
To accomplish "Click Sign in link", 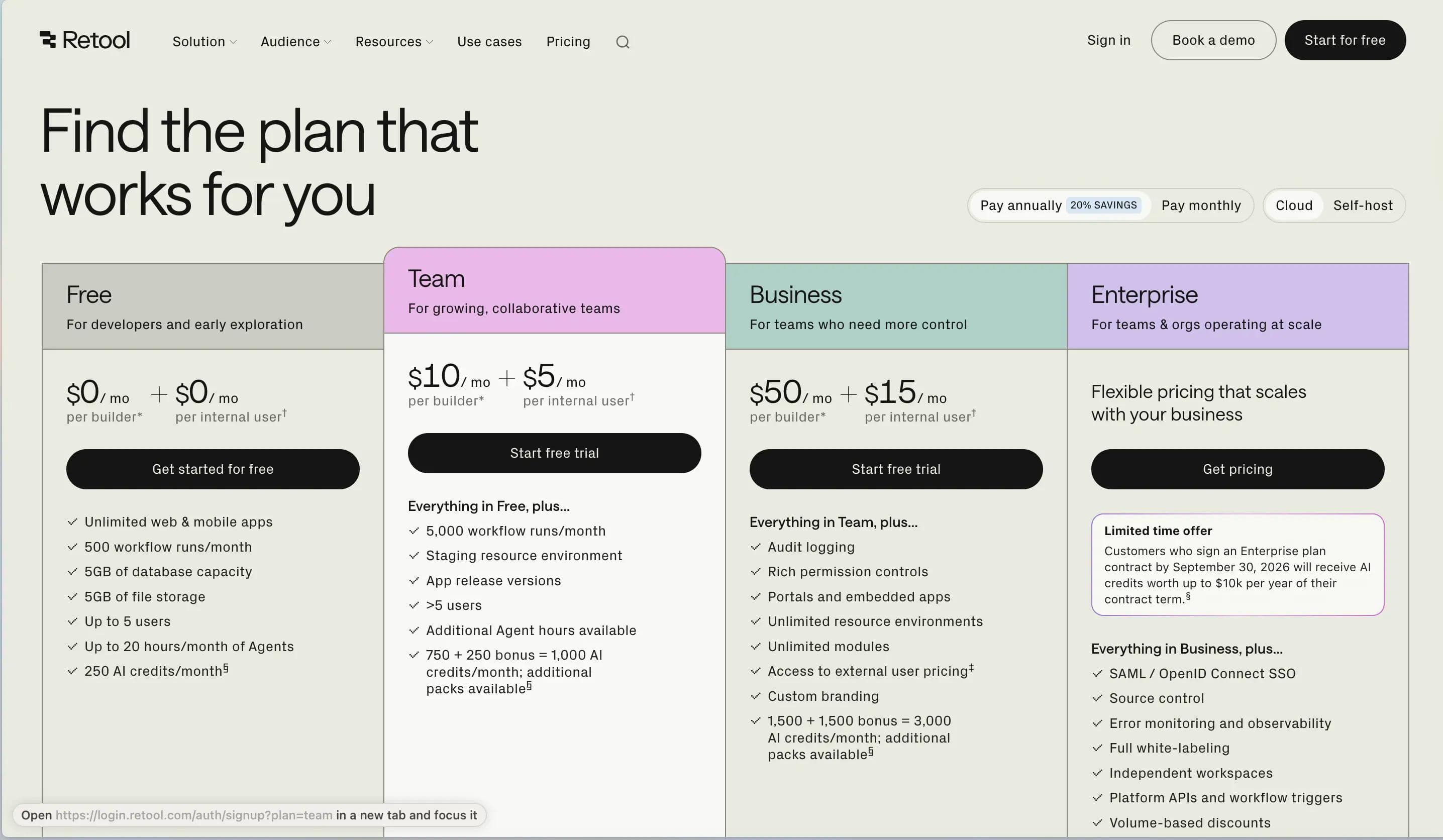I will pyautogui.click(x=1108, y=40).
